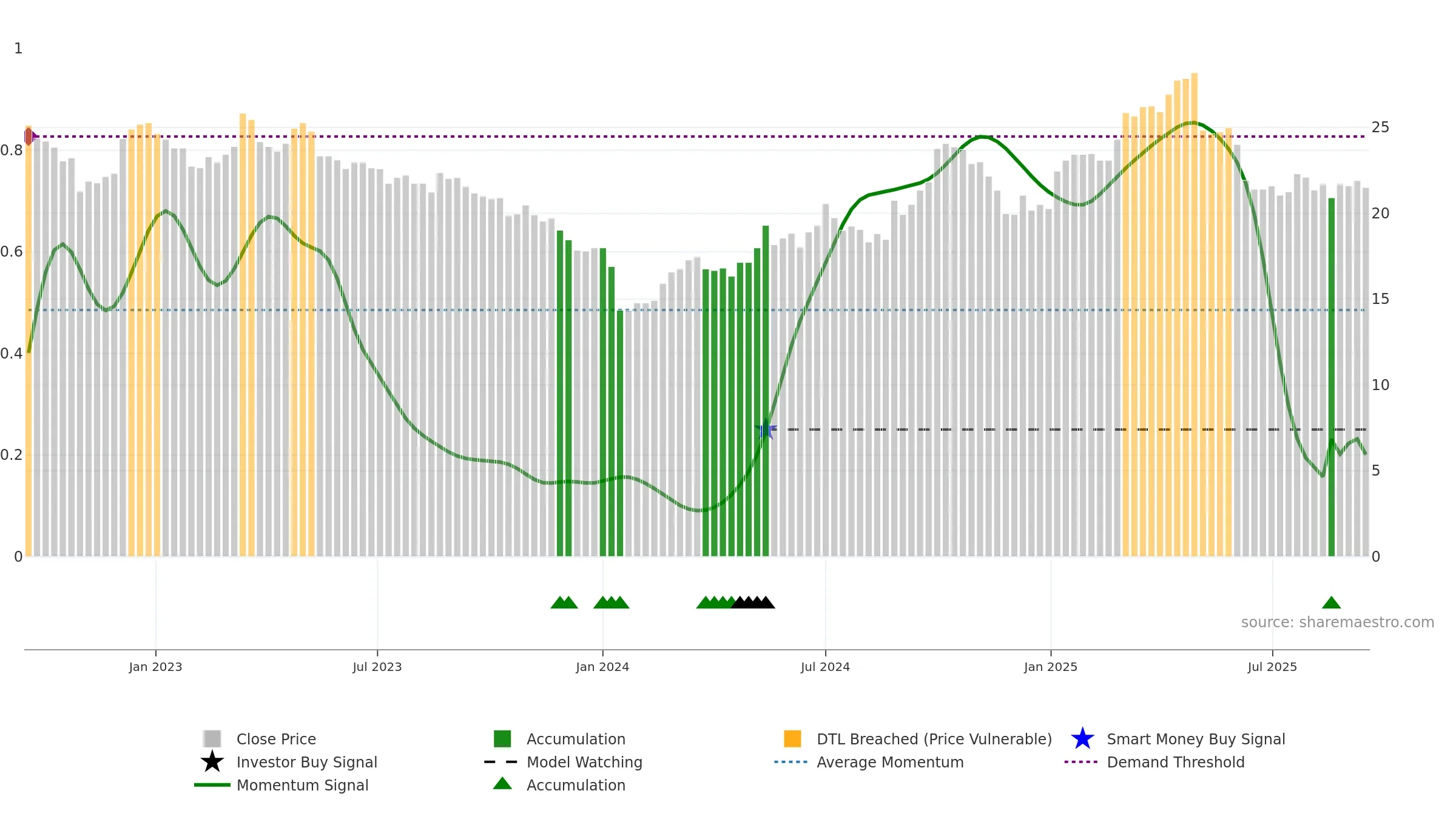Image resolution: width=1456 pixels, height=819 pixels.
Task: Click the blue star marker on the chart
Action: click(766, 430)
